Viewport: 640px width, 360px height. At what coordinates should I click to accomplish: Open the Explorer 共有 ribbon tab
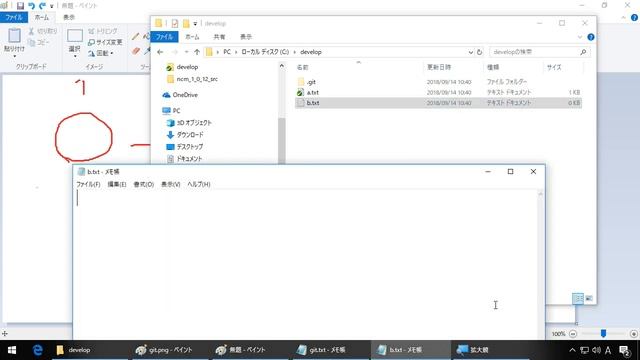click(219, 37)
